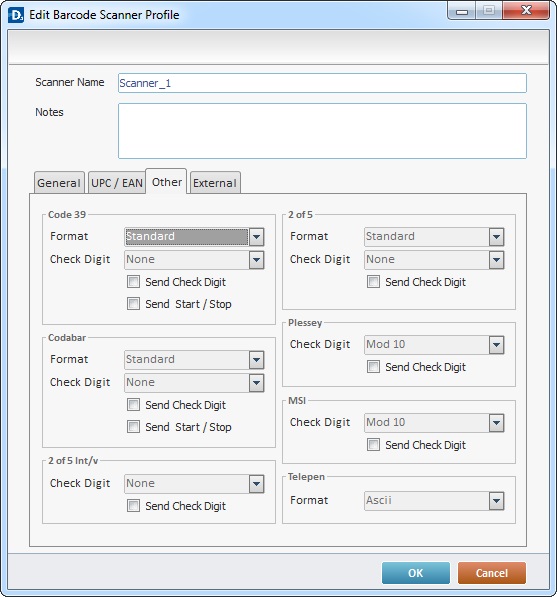557x597 pixels.
Task: Expand the 2 of 5 Format dropdown
Action: [434, 237]
